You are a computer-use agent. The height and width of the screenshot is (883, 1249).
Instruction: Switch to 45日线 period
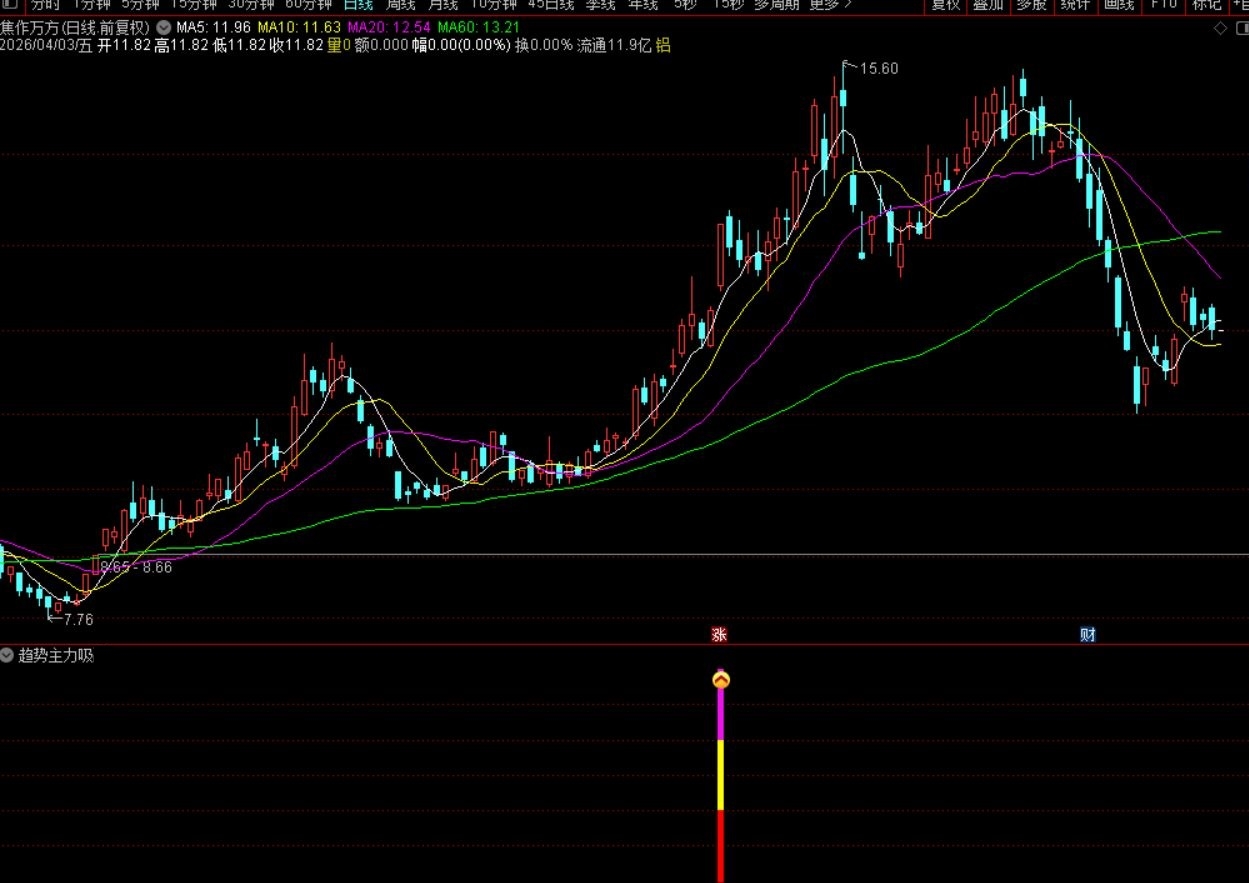[551, 5]
